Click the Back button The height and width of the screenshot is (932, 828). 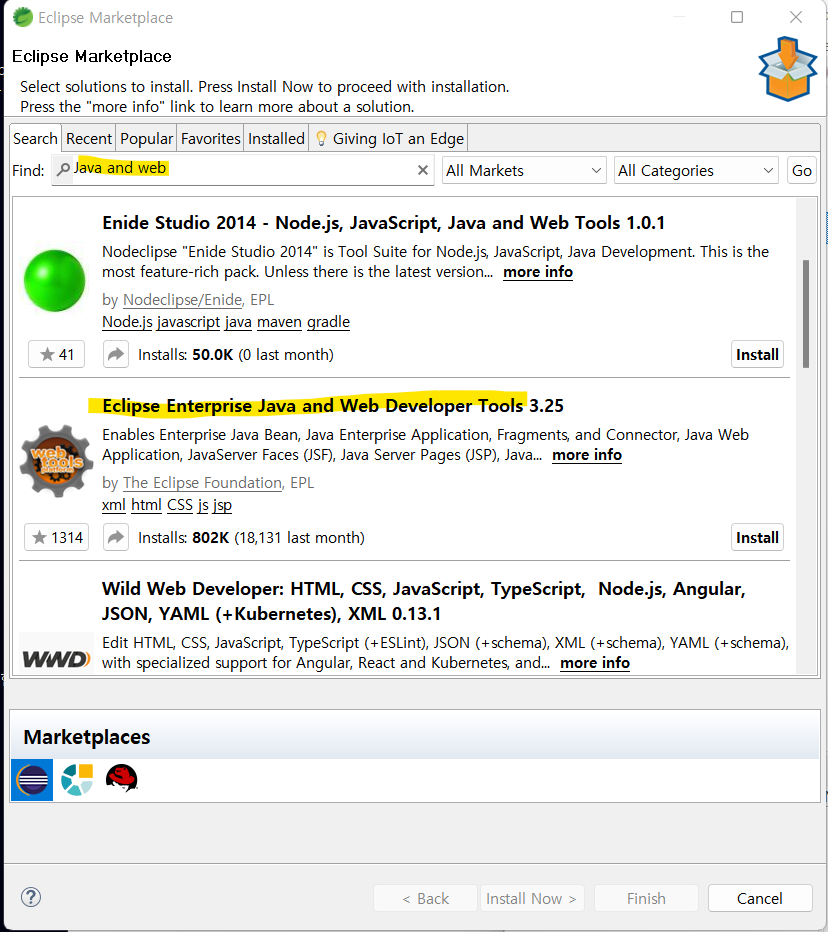(x=426, y=898)
